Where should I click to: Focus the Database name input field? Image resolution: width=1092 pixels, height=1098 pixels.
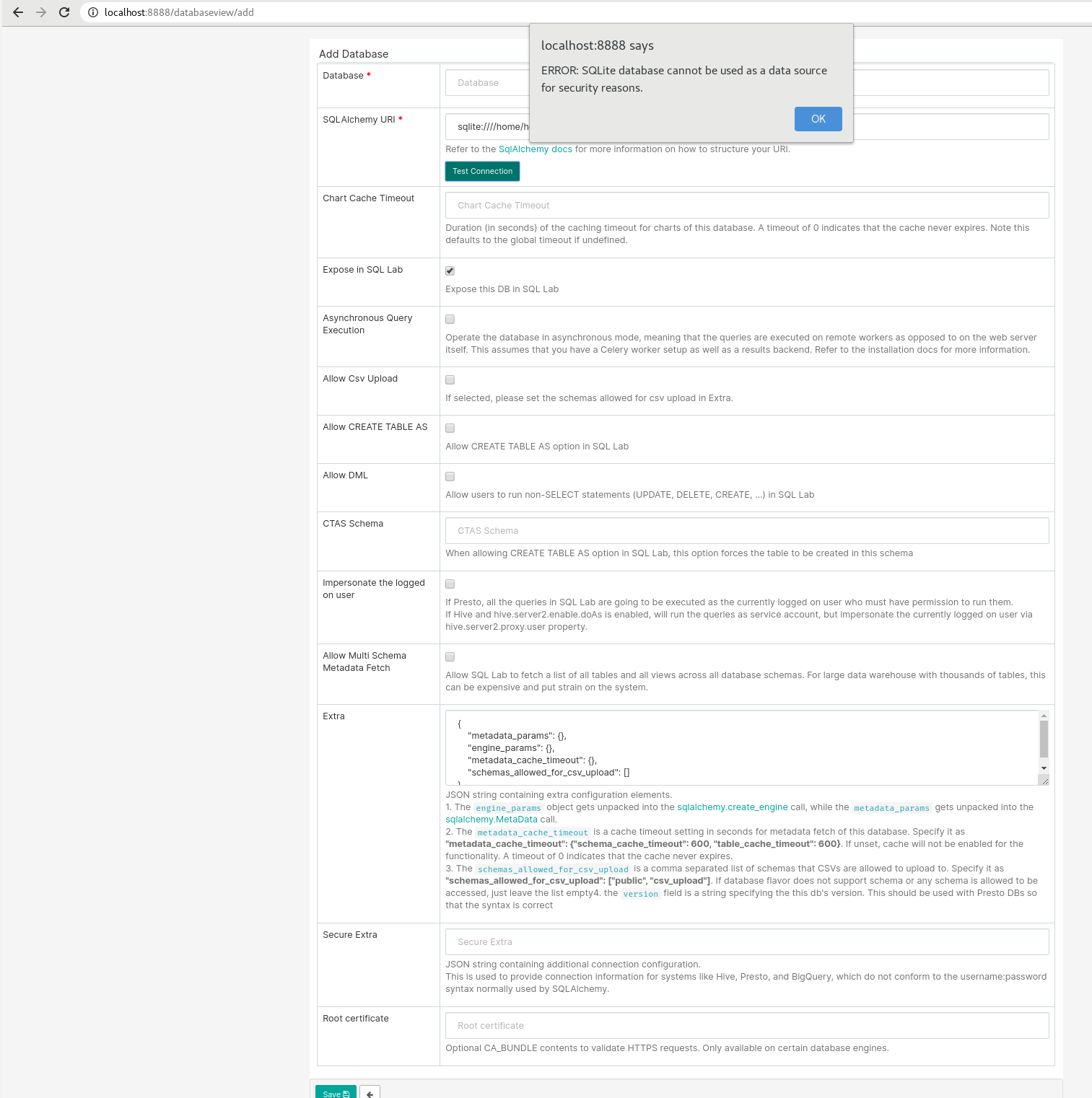747,83
